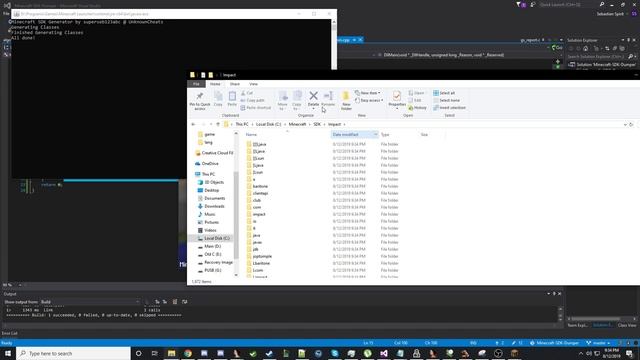Click the Up one level arrow in Explorer
Image resolution: width=640 pixels, height=360 pixels.
218,124
